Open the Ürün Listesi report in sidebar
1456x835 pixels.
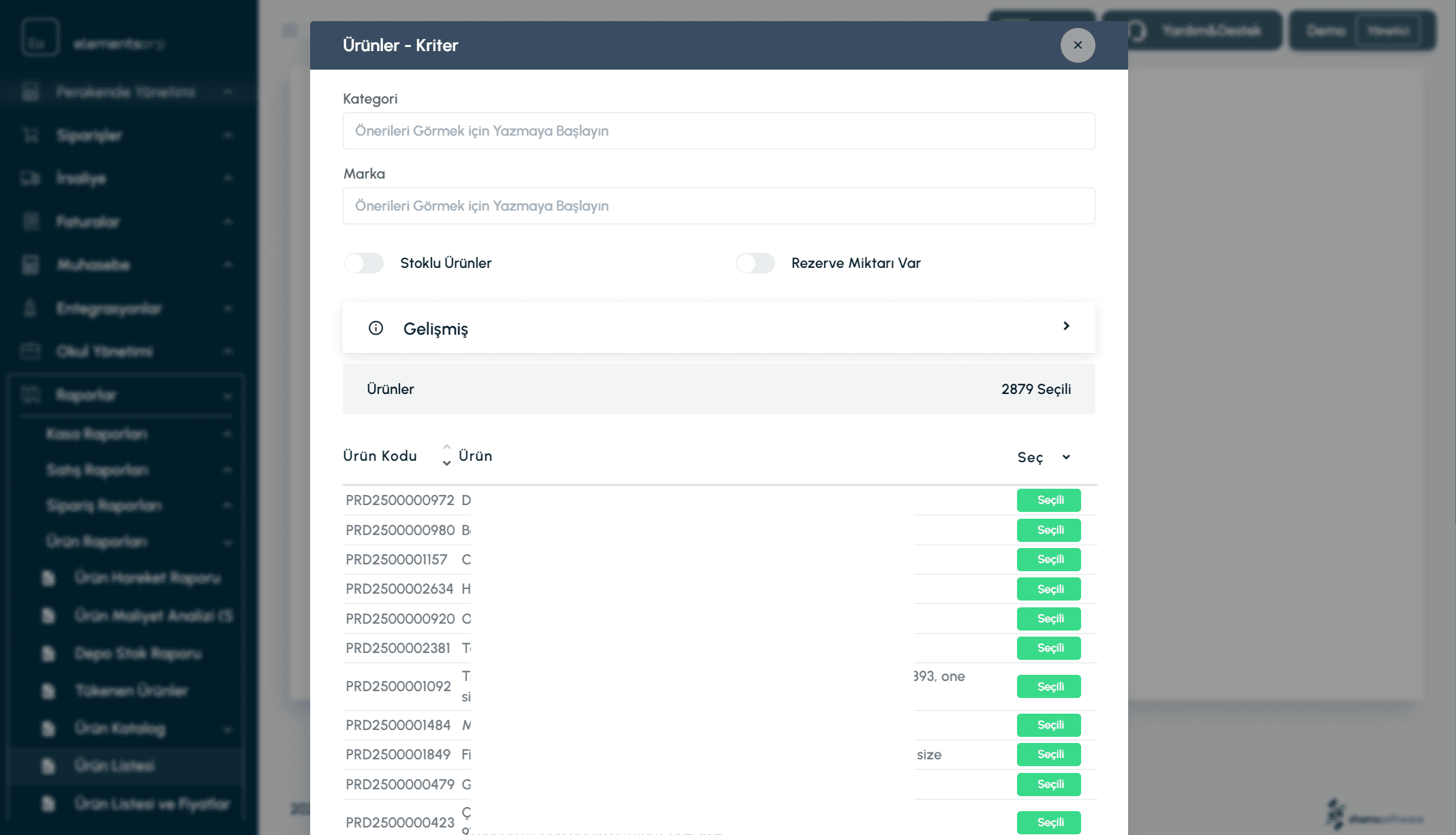(x=115, y=765)
